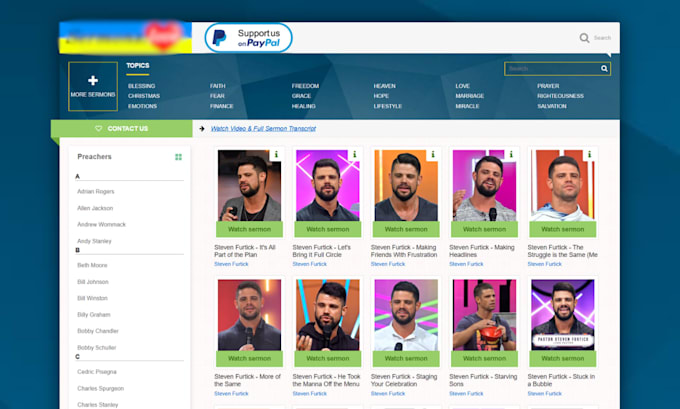Viewport: 680px width, 409px height.
Task: Click Watch sermon under Let's Bring It Full Circle
Action: (x=328, y=229)
